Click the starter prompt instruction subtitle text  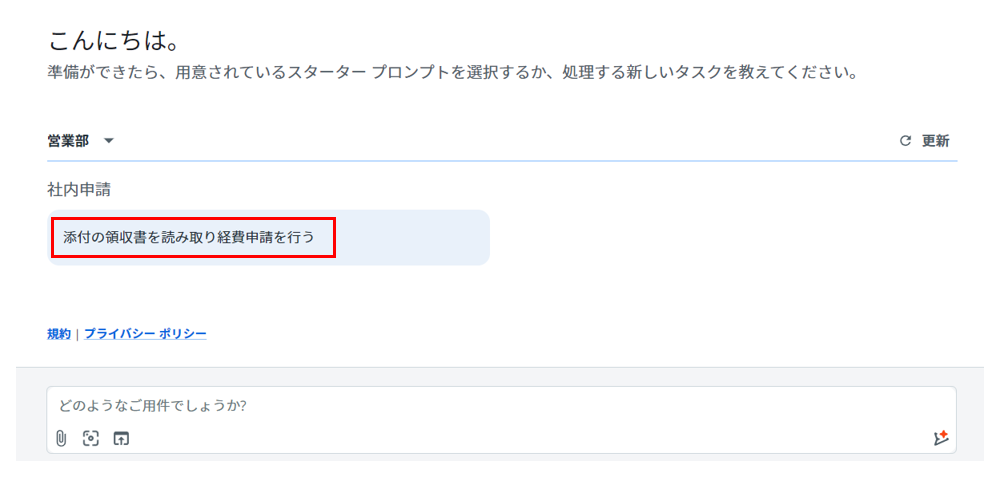pos(451,72)
